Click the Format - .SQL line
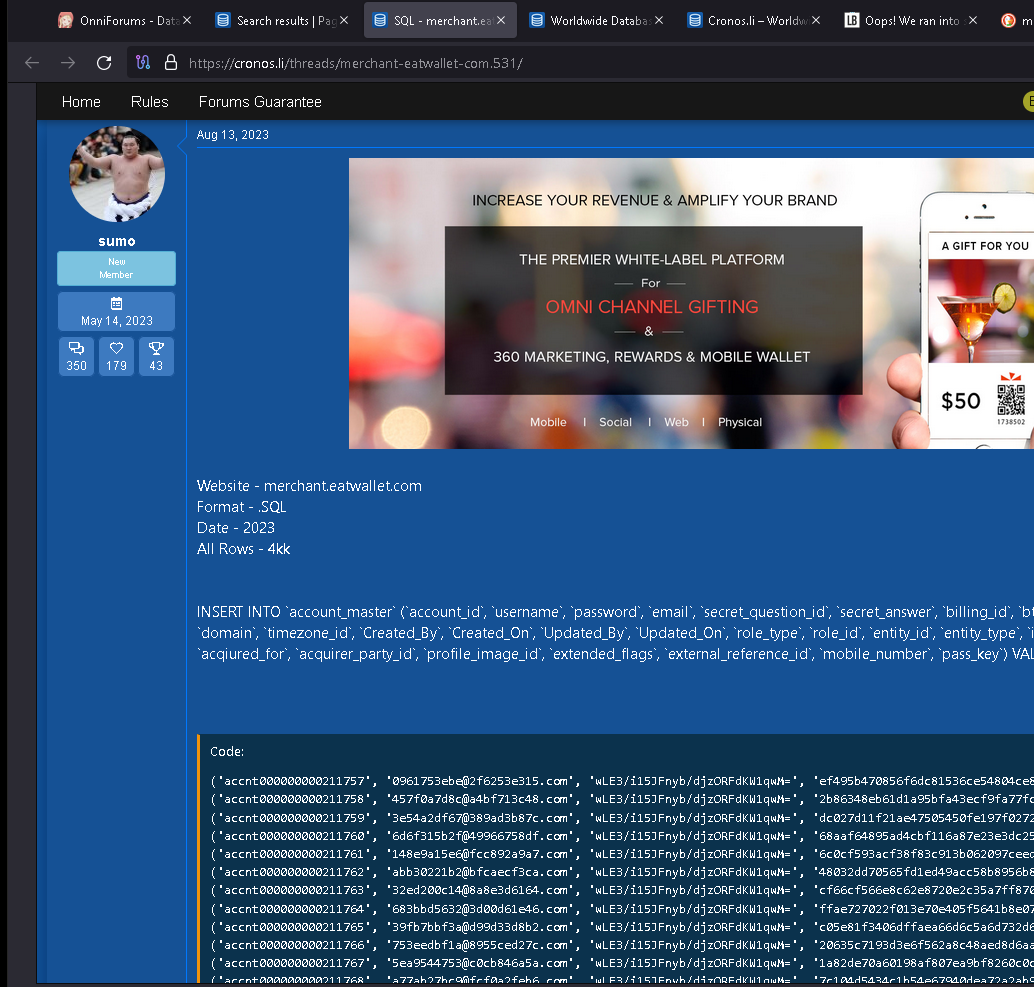Screen dimensions: 1034x987 tap(241, 507)
